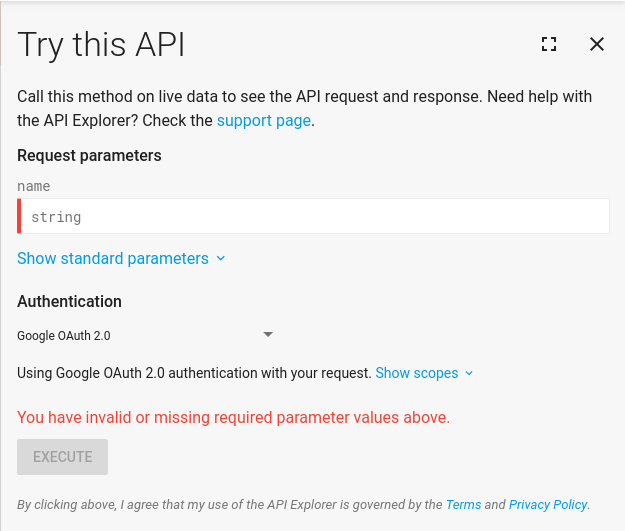625x531 pixels.
Task: Click the authentication dropdown arrow
Action: click(268, 335)
